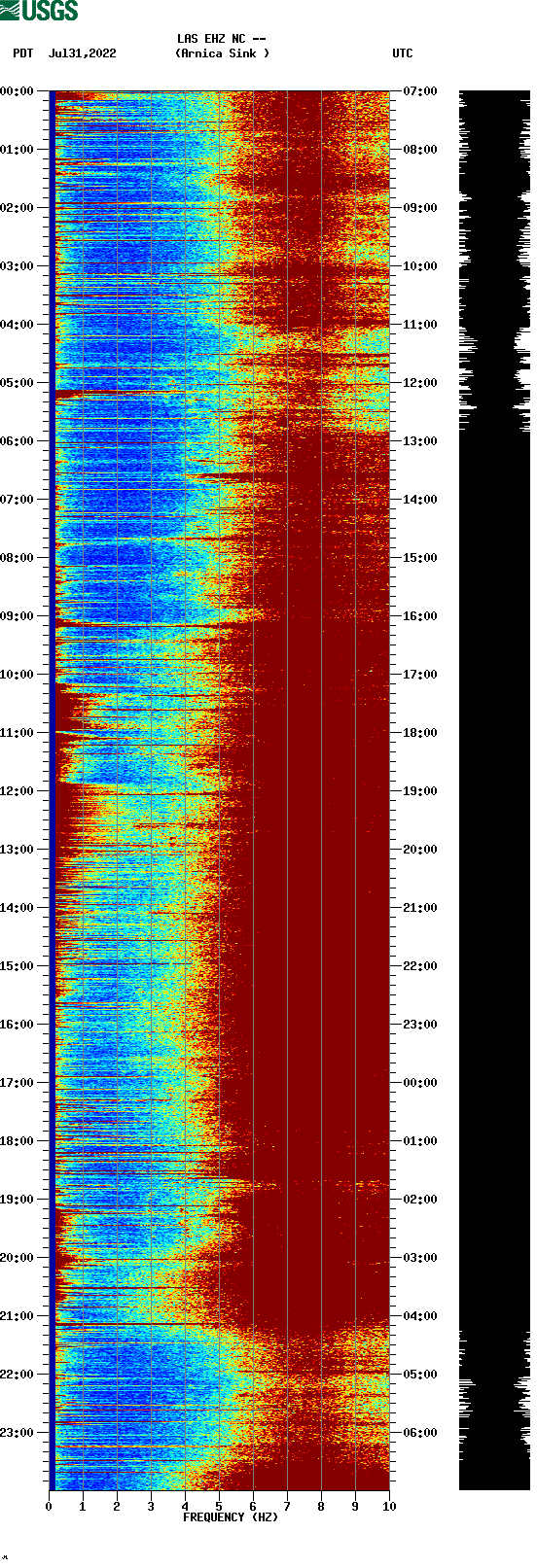The width and height of the screenshot is (537, 1568).
Task: Select the UTC timezone label
Action: click(403, 53)
